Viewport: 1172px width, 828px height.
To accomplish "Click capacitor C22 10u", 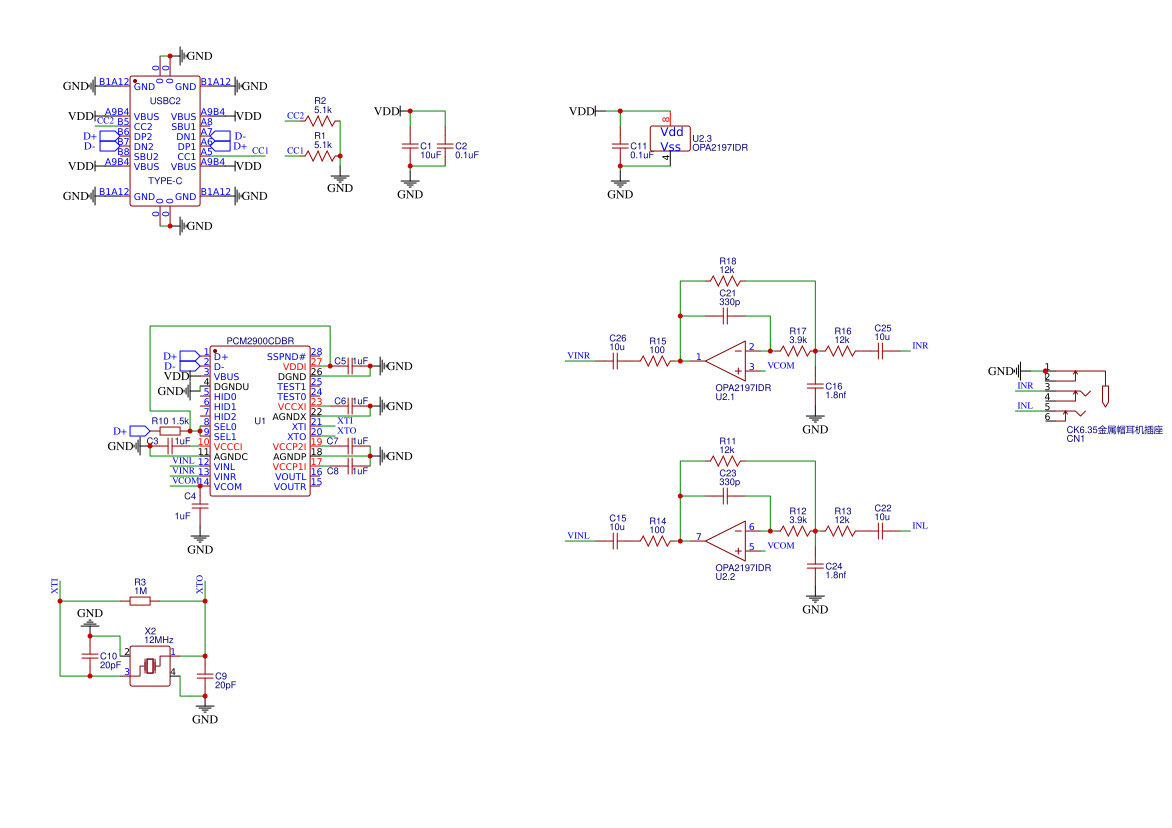I will coord(881,531).
